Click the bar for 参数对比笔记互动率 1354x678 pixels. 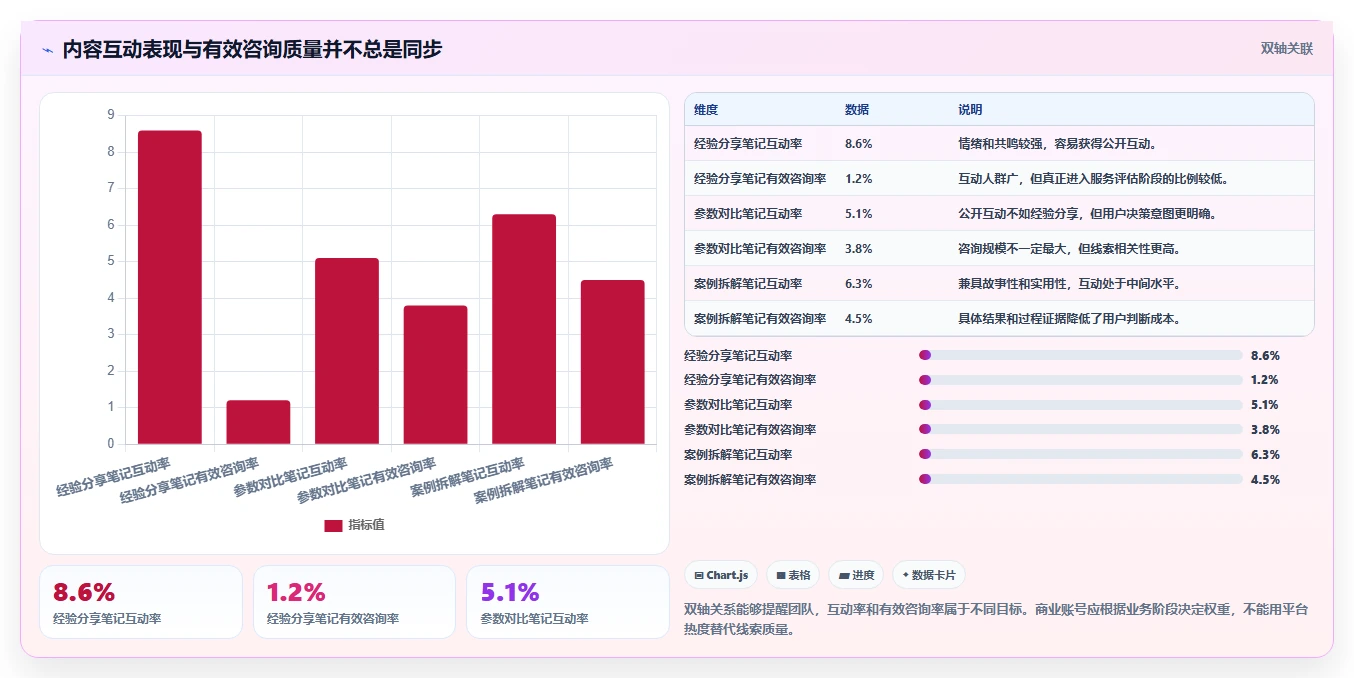pos(347,351)
